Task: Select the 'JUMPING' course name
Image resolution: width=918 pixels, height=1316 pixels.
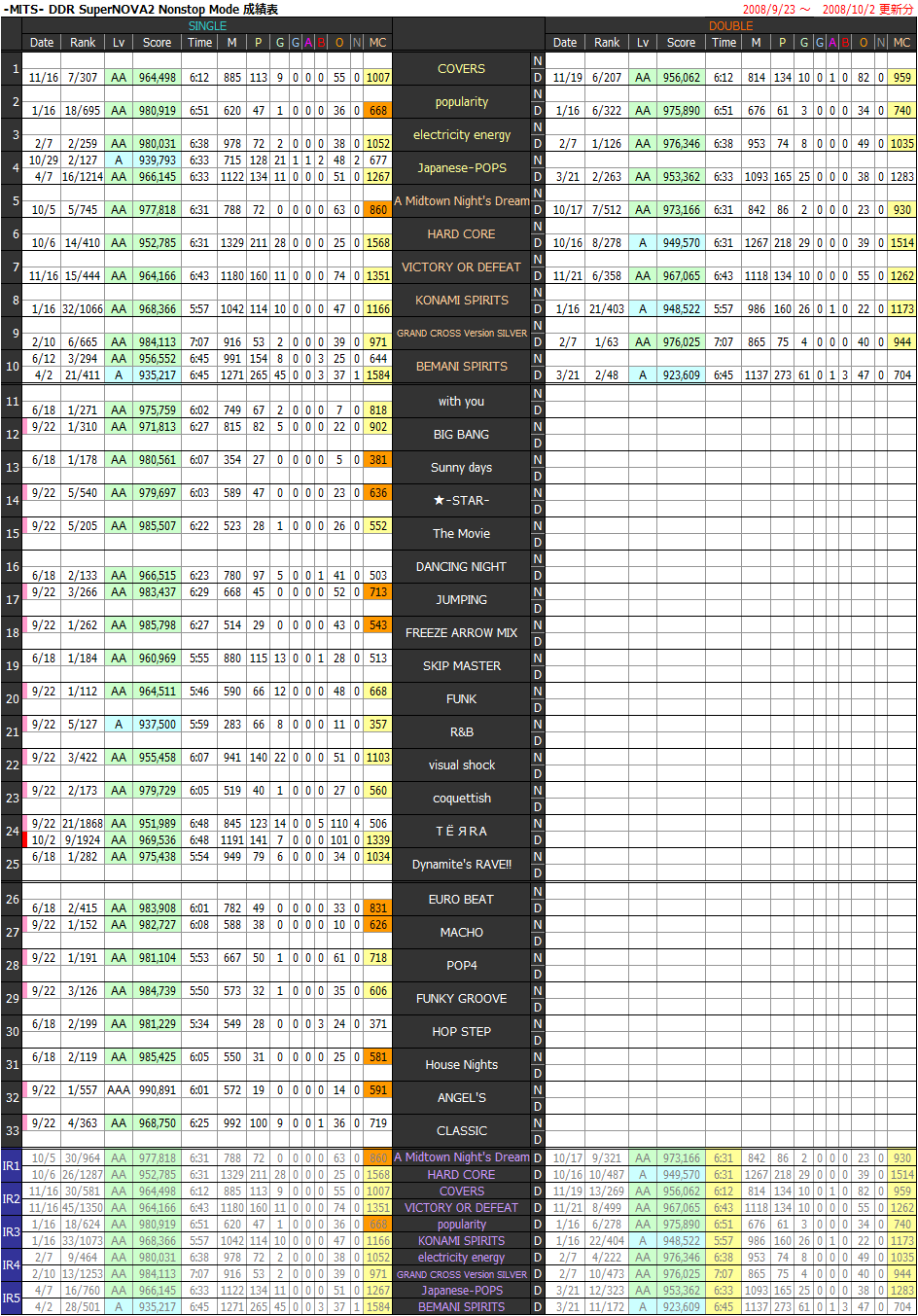Action: click(461, 600)
